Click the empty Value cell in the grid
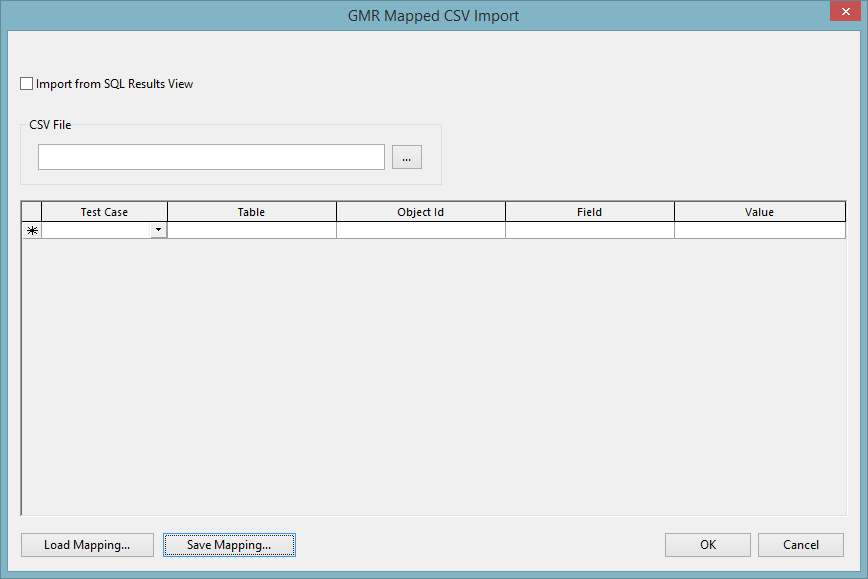 [x=759, y=230]
